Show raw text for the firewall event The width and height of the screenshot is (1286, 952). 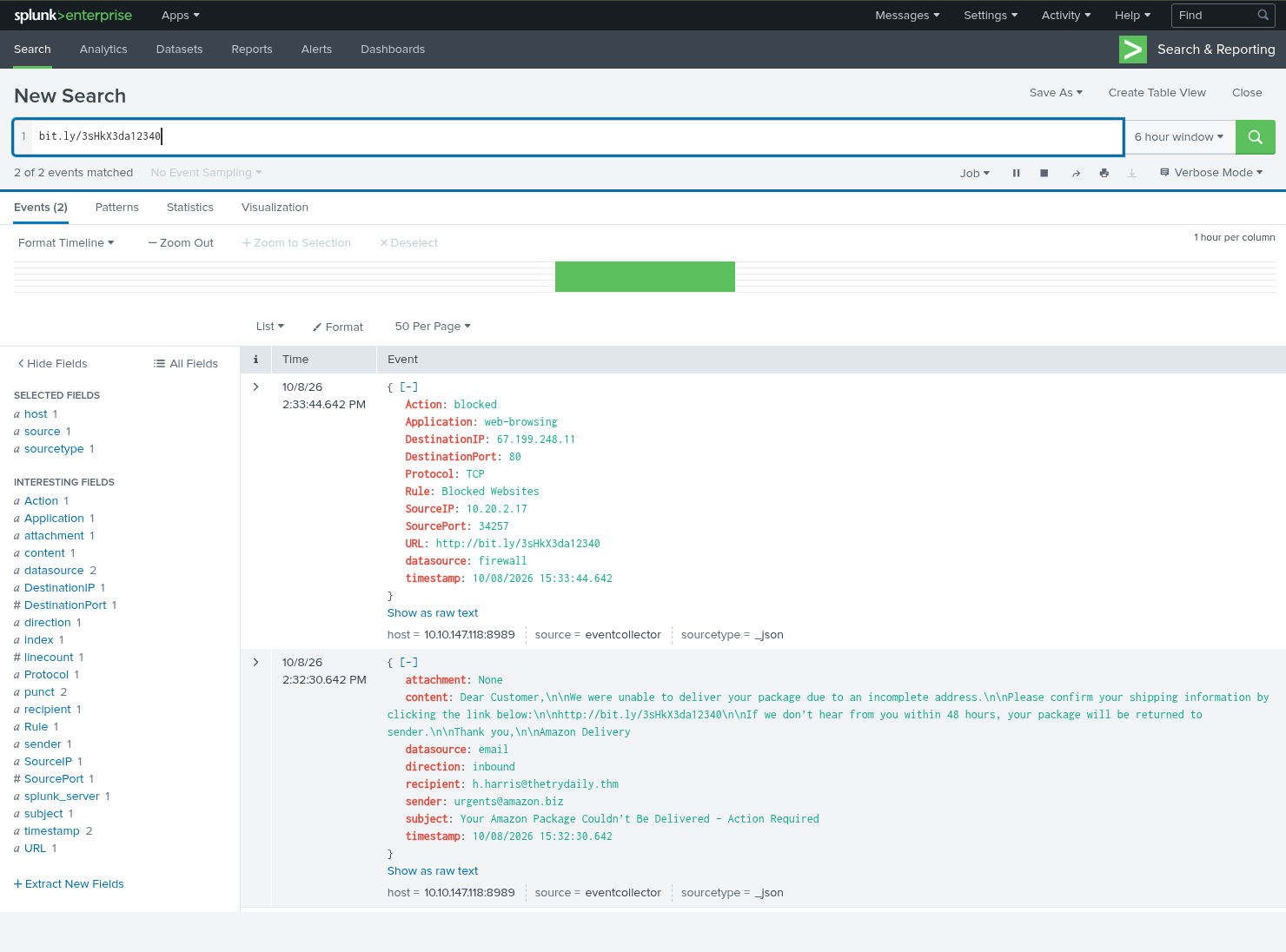click(433, 613)
